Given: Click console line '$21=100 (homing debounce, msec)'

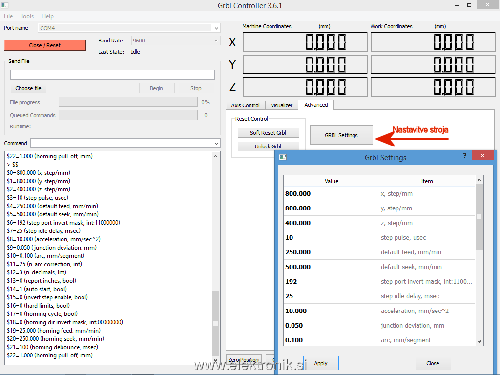Looking at the screenshot, I should click(x=52, y=347).
